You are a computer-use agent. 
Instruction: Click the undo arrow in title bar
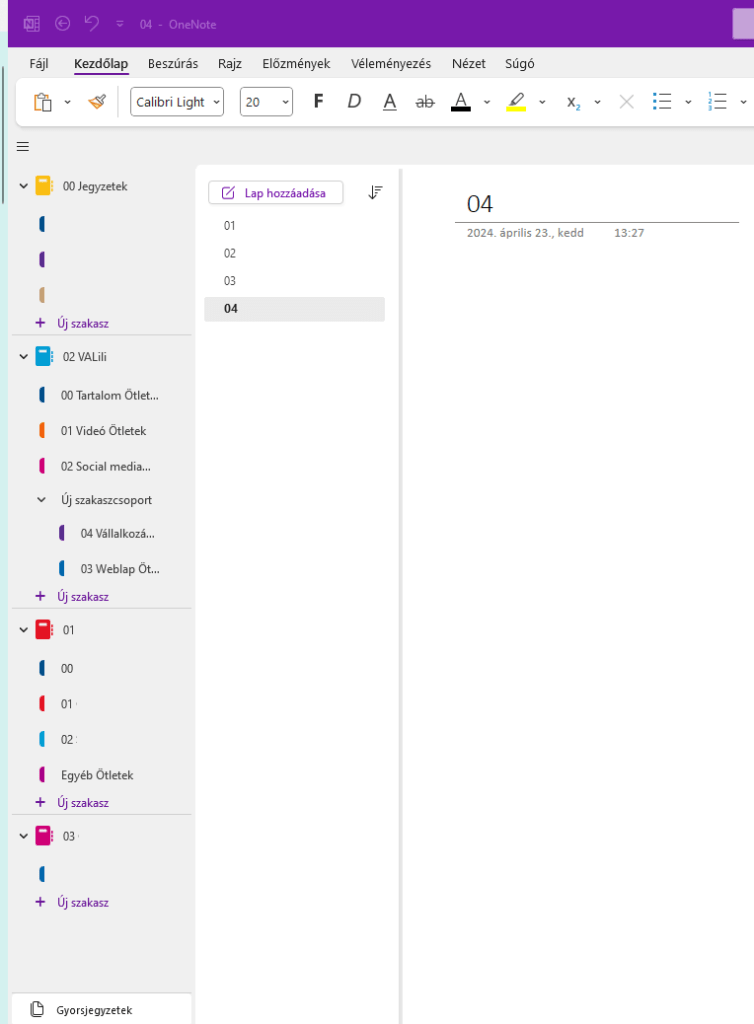click(92, 23)
